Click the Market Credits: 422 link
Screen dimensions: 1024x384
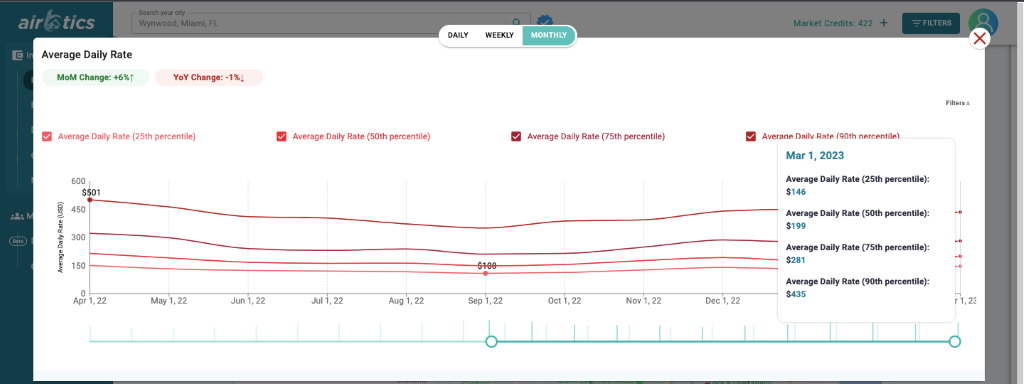(x=833, y=23)
